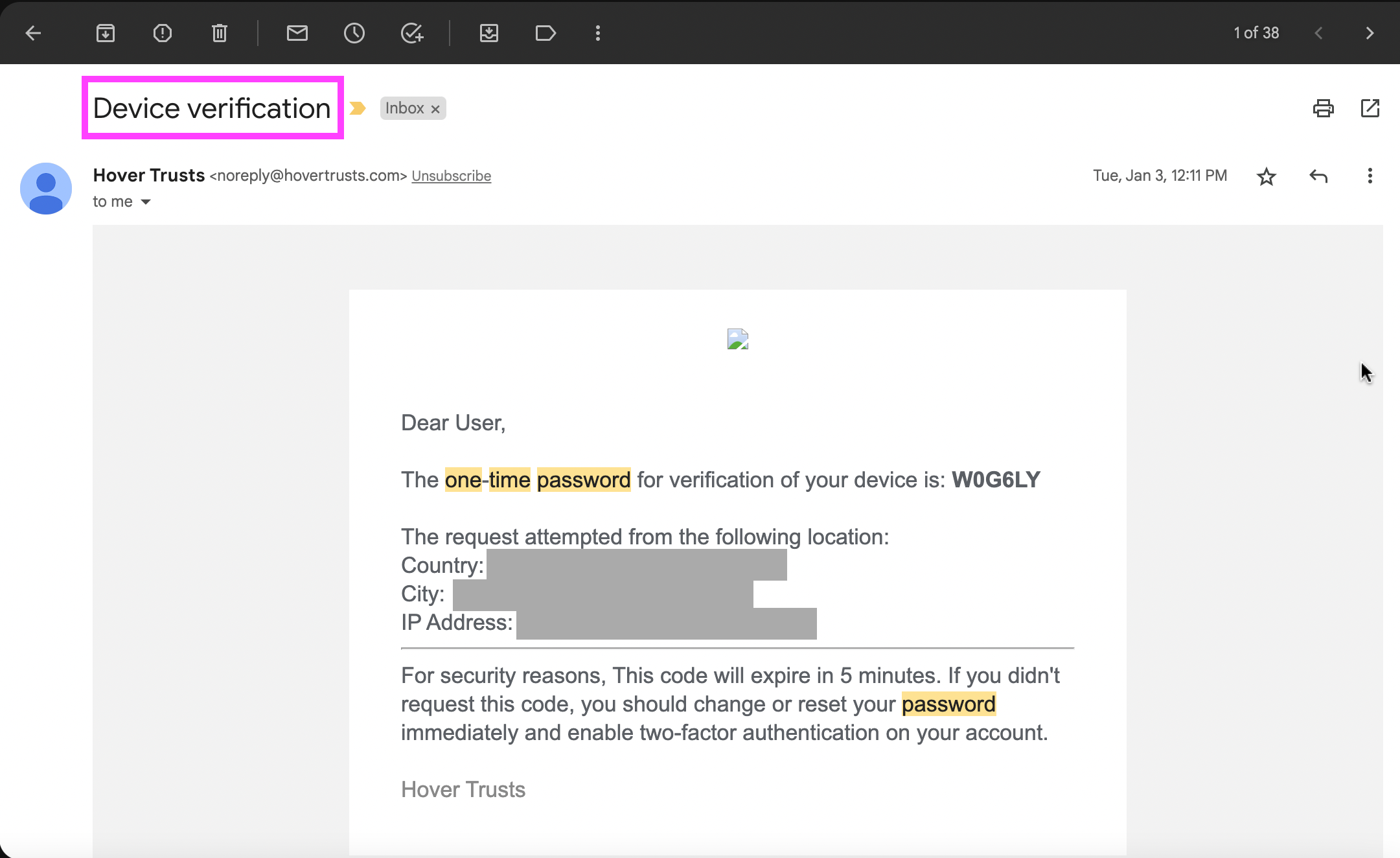
Task: Report this message as spam
Action: [163, 33]
